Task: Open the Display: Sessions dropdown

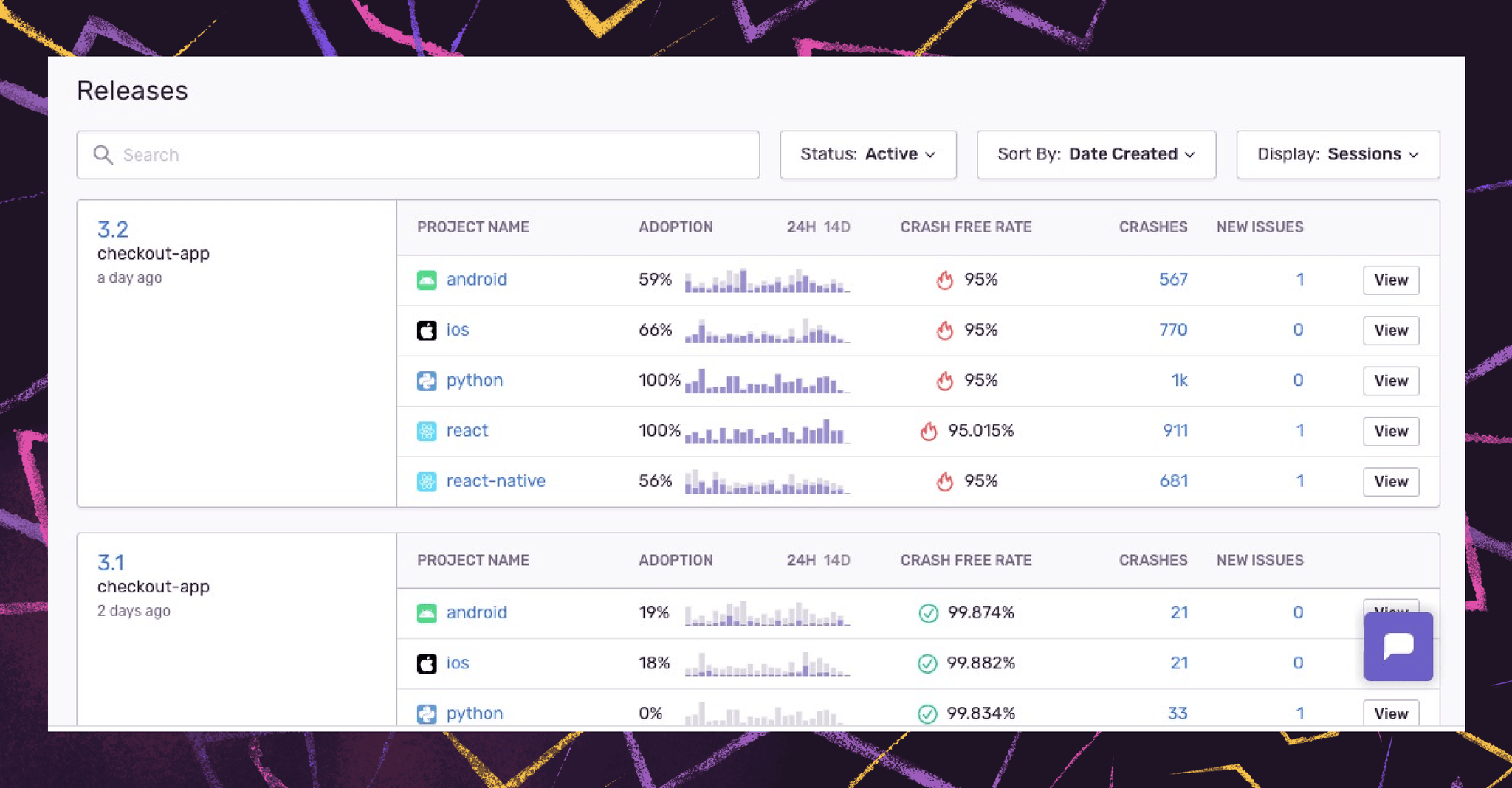Action: coord(1337,155)
